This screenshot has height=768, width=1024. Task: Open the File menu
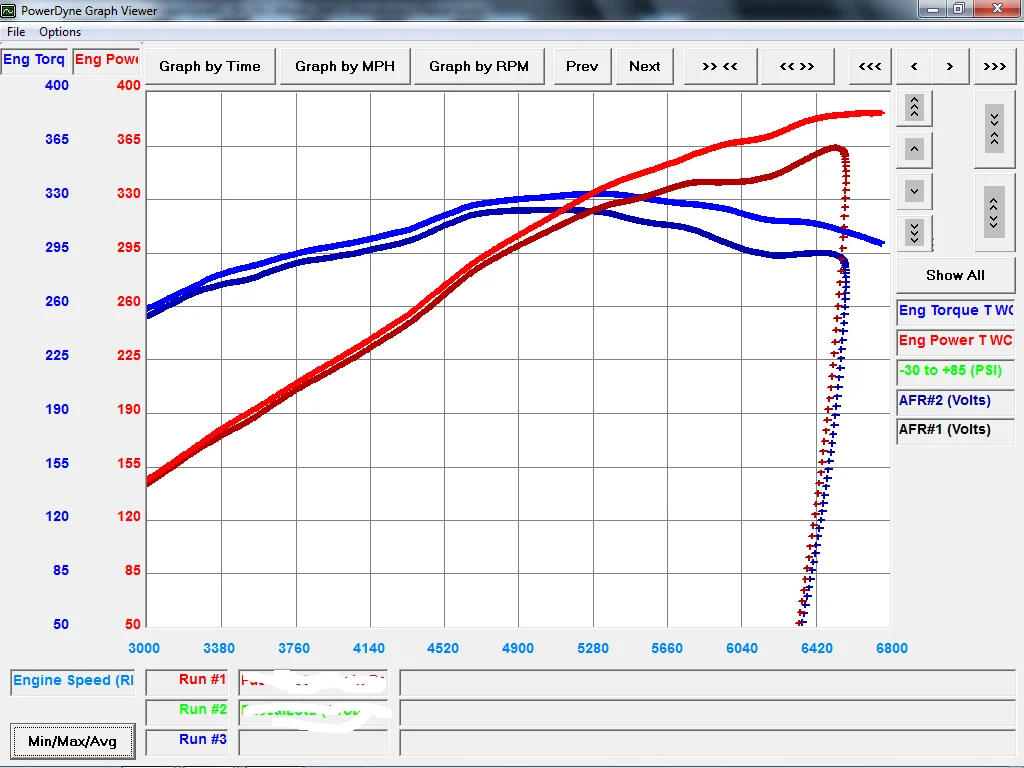click(16, 32)
